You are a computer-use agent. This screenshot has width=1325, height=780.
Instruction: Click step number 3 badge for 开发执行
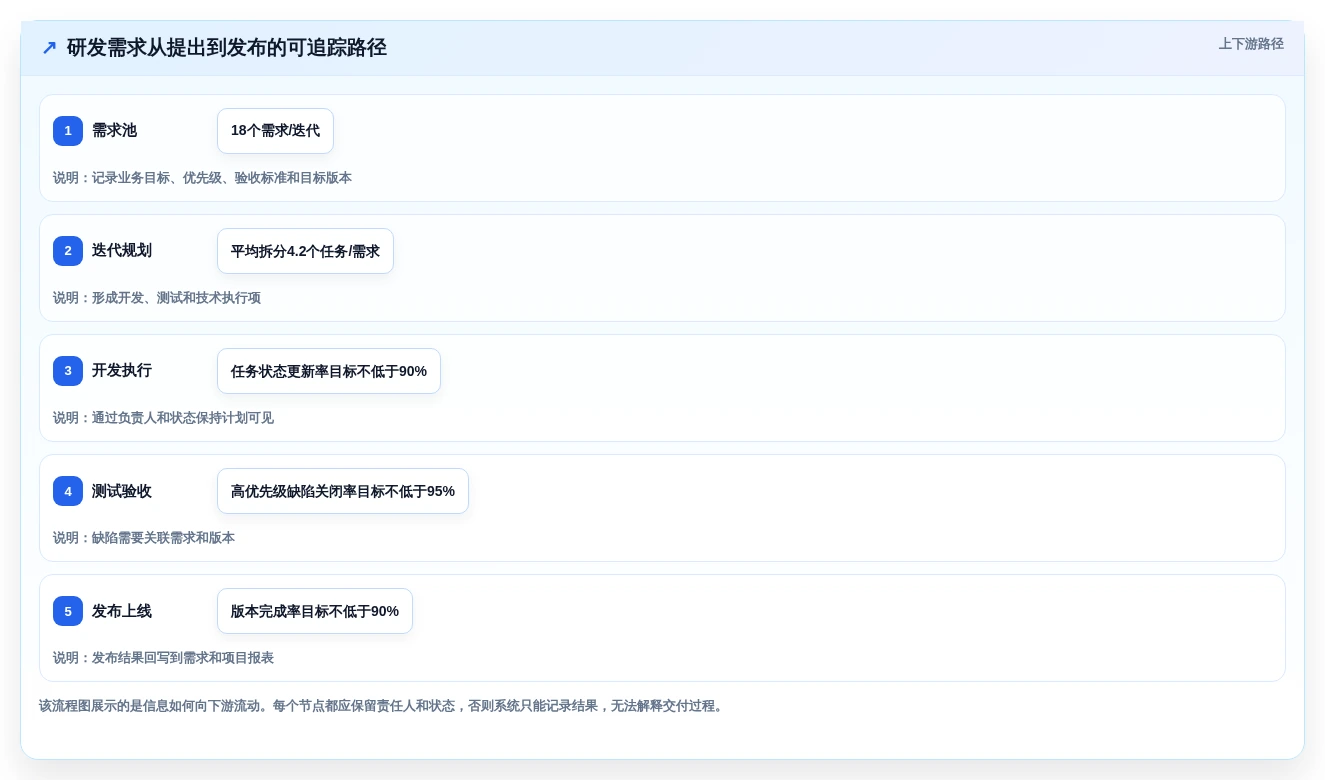click(68, 371)
